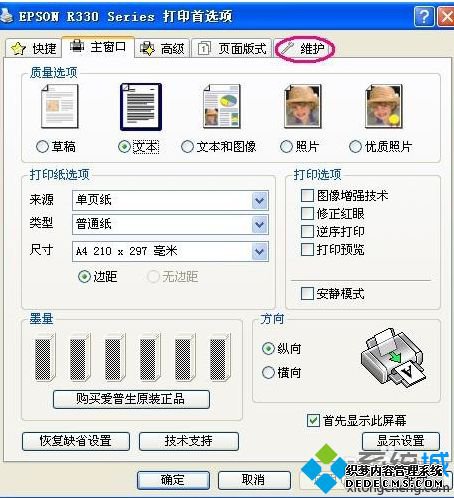Click the Draft quality document thumbnail
Image resolution: width=454 pixels, height=498 pixels.
[x=60, y=106]
